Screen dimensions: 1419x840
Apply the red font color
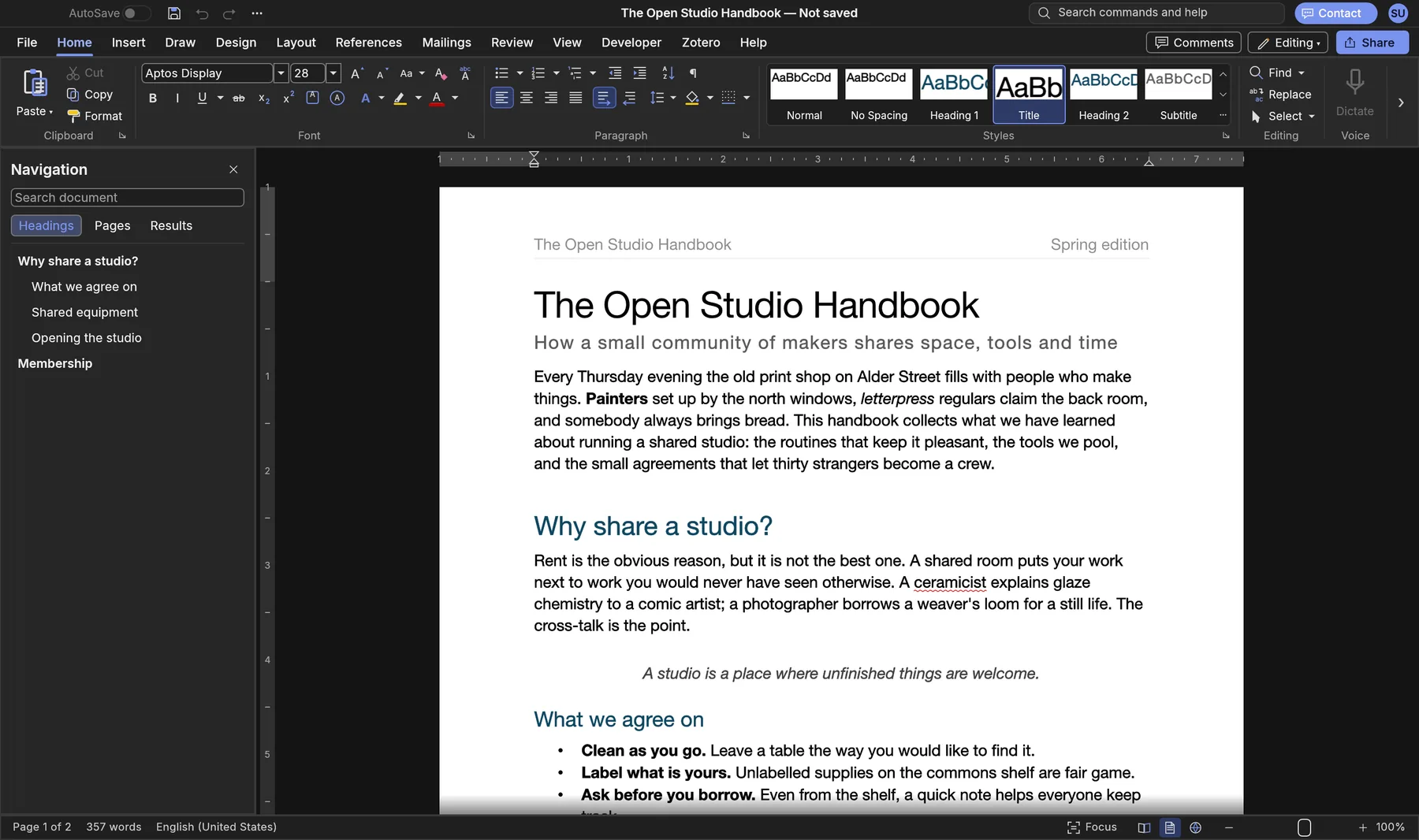(x=437, y=98)
